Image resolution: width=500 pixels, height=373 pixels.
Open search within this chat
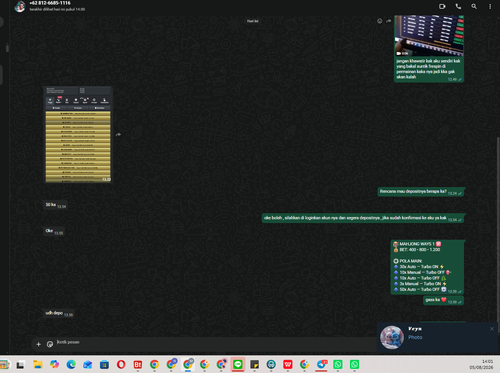point(474,6)
